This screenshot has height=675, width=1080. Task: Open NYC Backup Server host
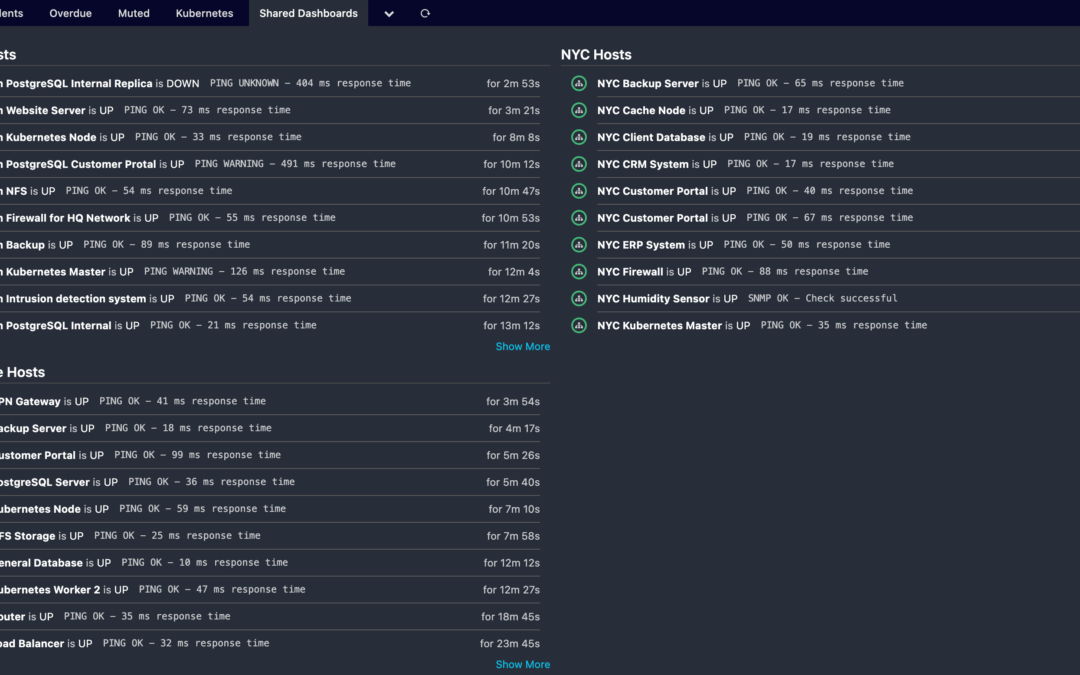coord(647,83)
